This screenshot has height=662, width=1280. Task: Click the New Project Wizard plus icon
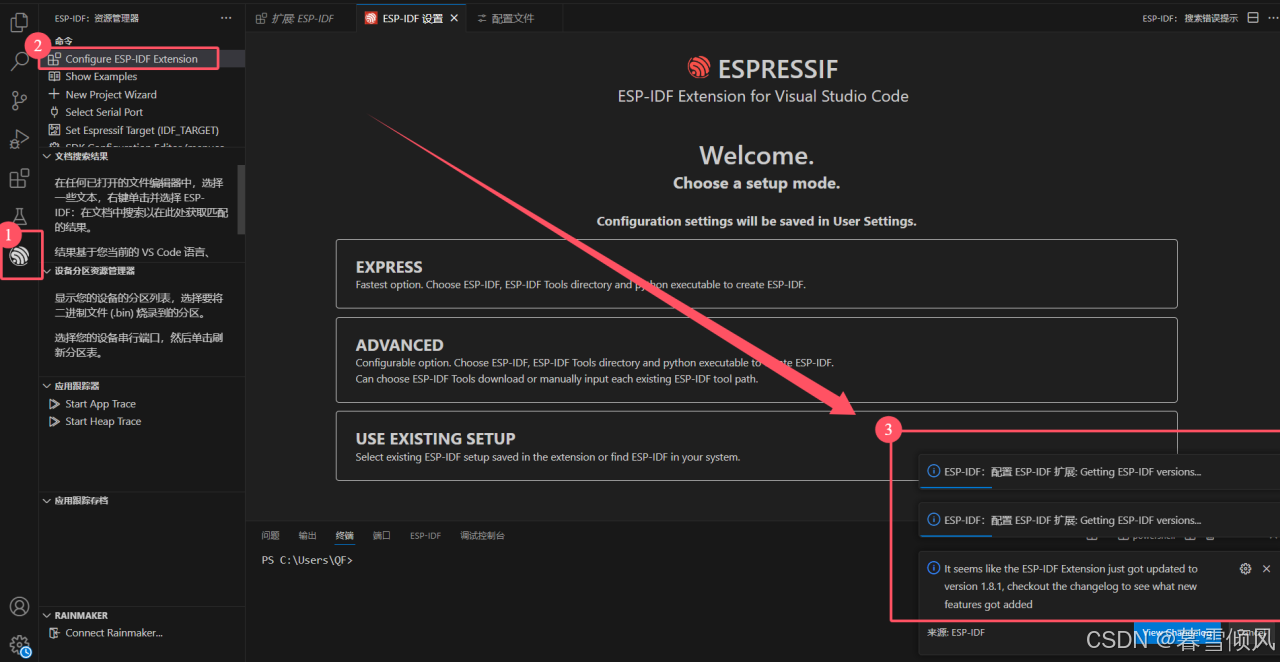pyautogui.click(x=55, y=94)
